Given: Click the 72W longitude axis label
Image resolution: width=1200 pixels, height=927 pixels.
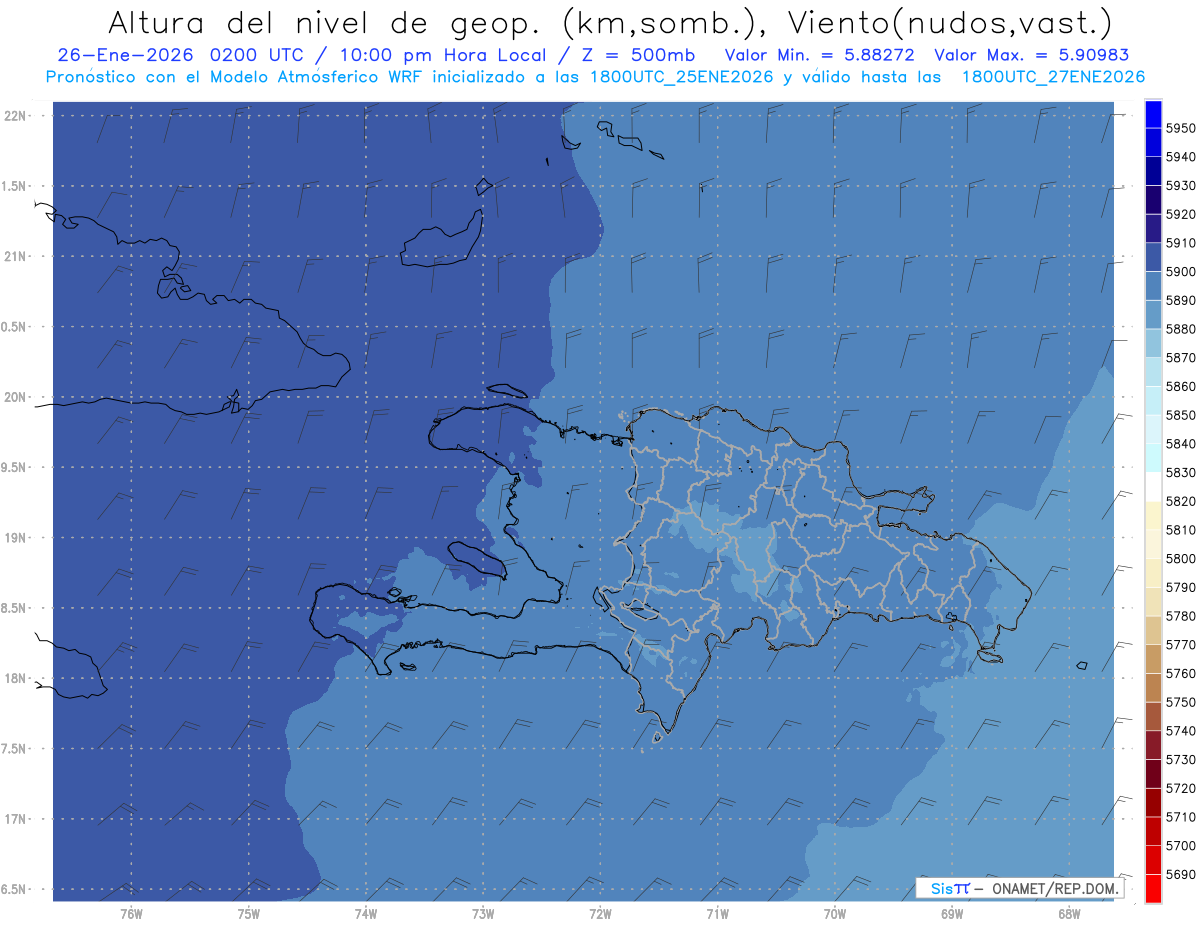Looking at the screenshot, I should [x=600, y=913].
